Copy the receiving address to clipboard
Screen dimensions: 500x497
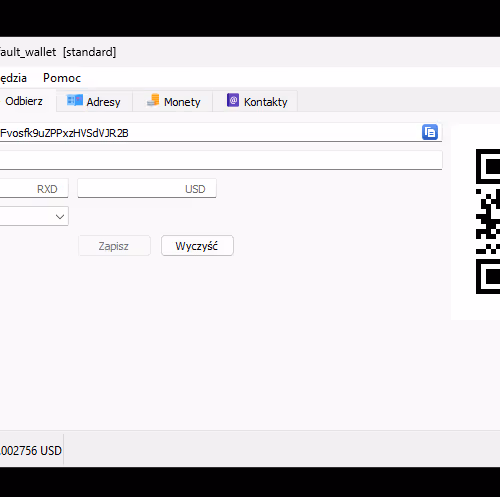pos(430,132)
